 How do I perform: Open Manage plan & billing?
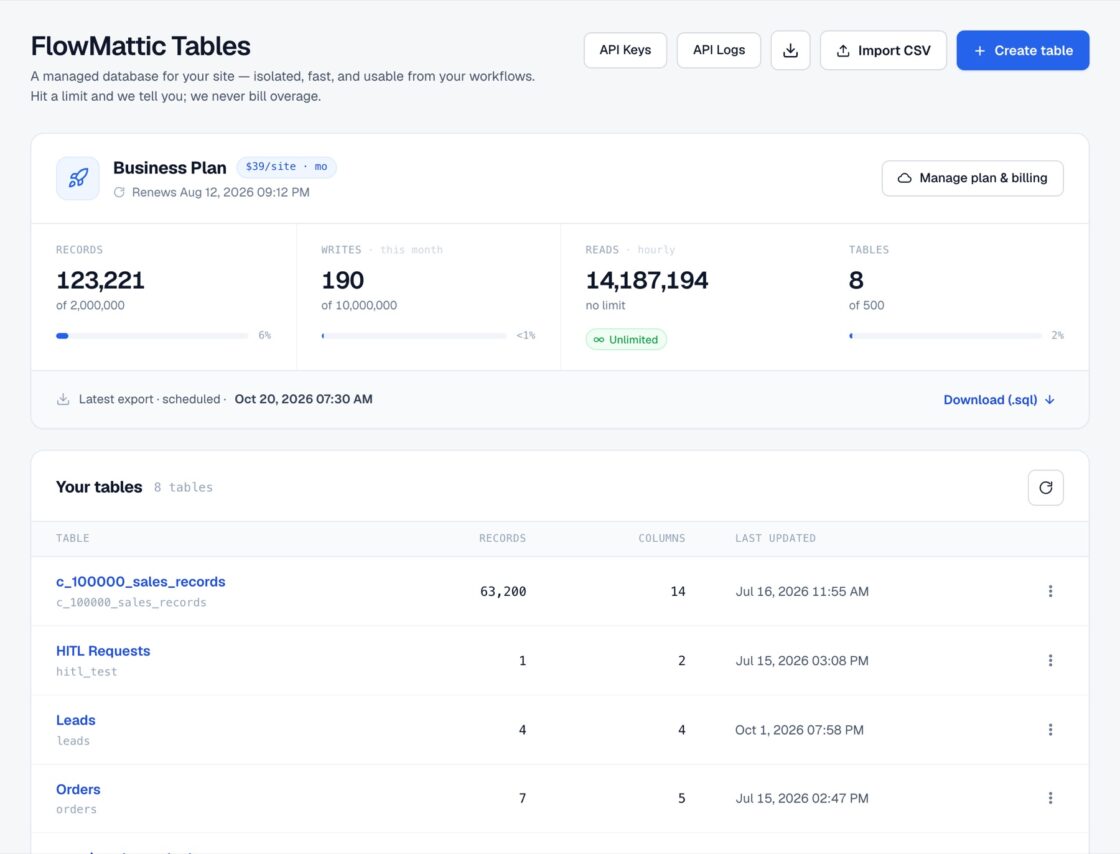click(972, 178)
